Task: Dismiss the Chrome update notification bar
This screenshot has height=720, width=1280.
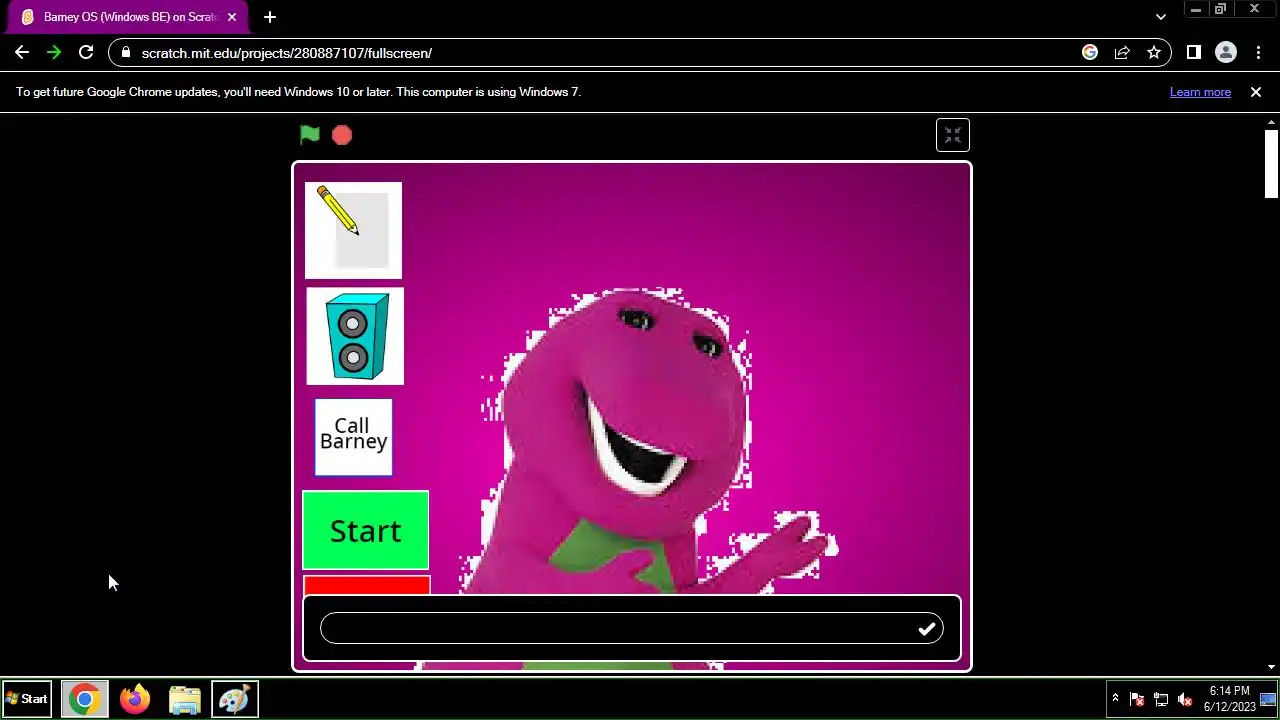Action: tap(1256, 92)
